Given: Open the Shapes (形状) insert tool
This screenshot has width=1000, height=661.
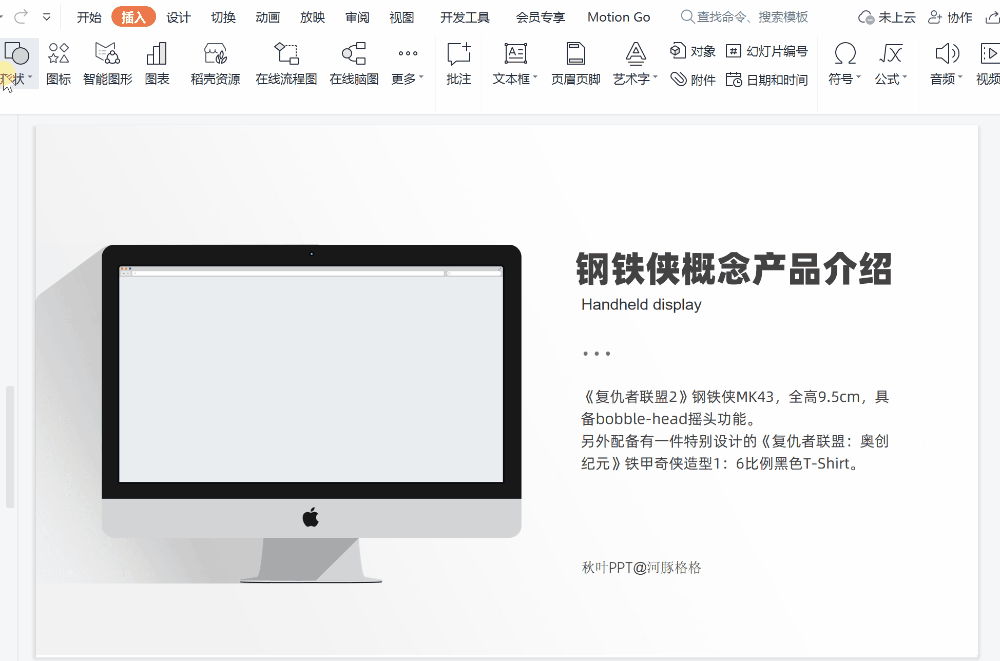Looking at the screenshot, I should [x=16, y=63].
